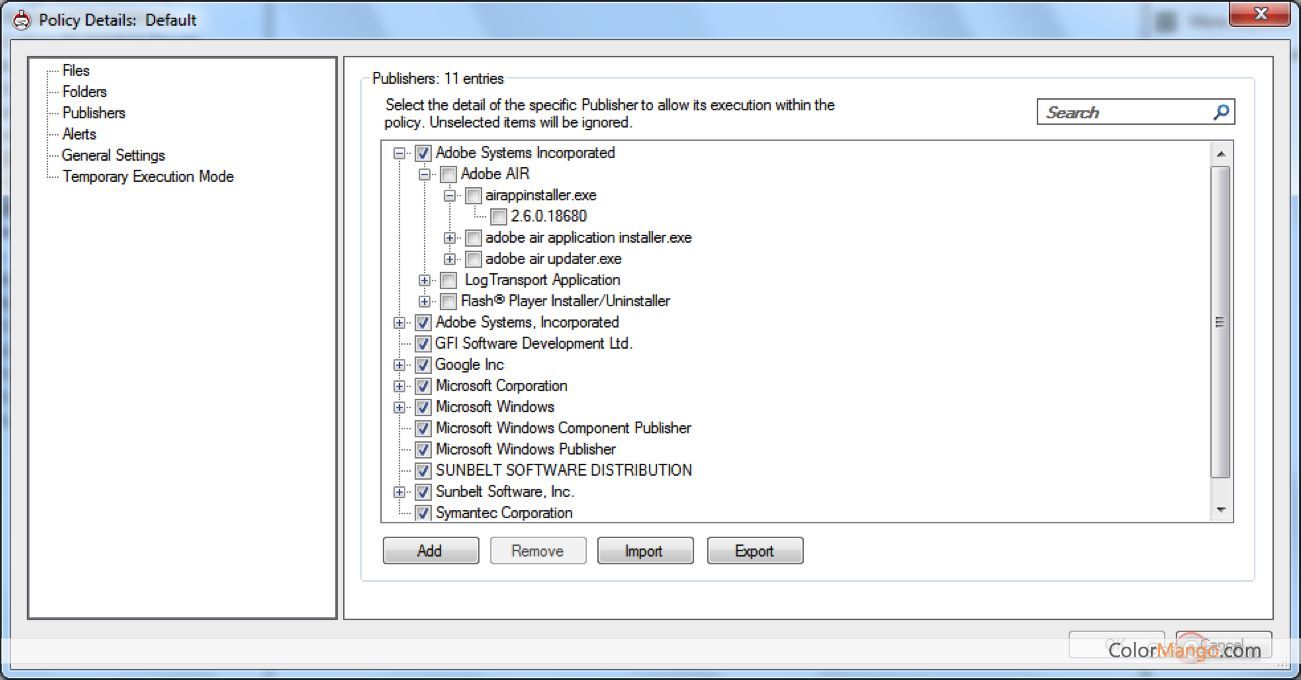Image resolution: width=1301 pixels, height=680 pixels.
Task: Enable the Adobe AIR checkbox
Action: [x=449, y=173]
